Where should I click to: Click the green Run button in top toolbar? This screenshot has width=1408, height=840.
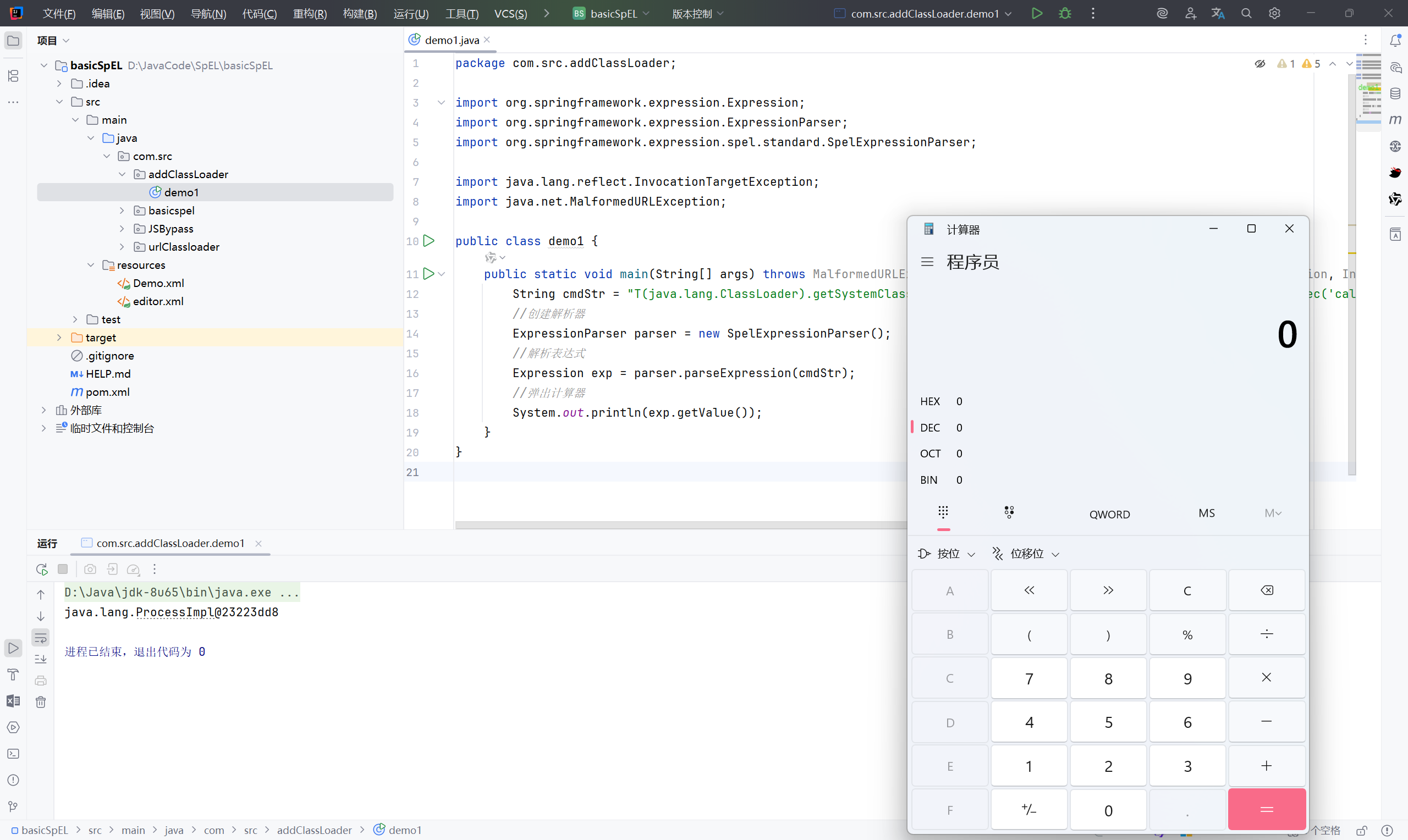[x=1037, y=14]
